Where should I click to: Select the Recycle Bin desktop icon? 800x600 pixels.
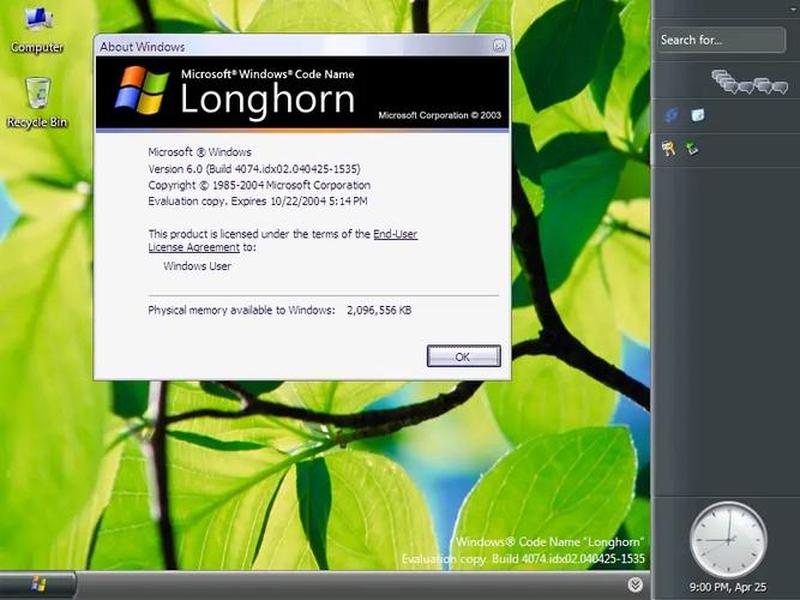[x=37, y=102]
